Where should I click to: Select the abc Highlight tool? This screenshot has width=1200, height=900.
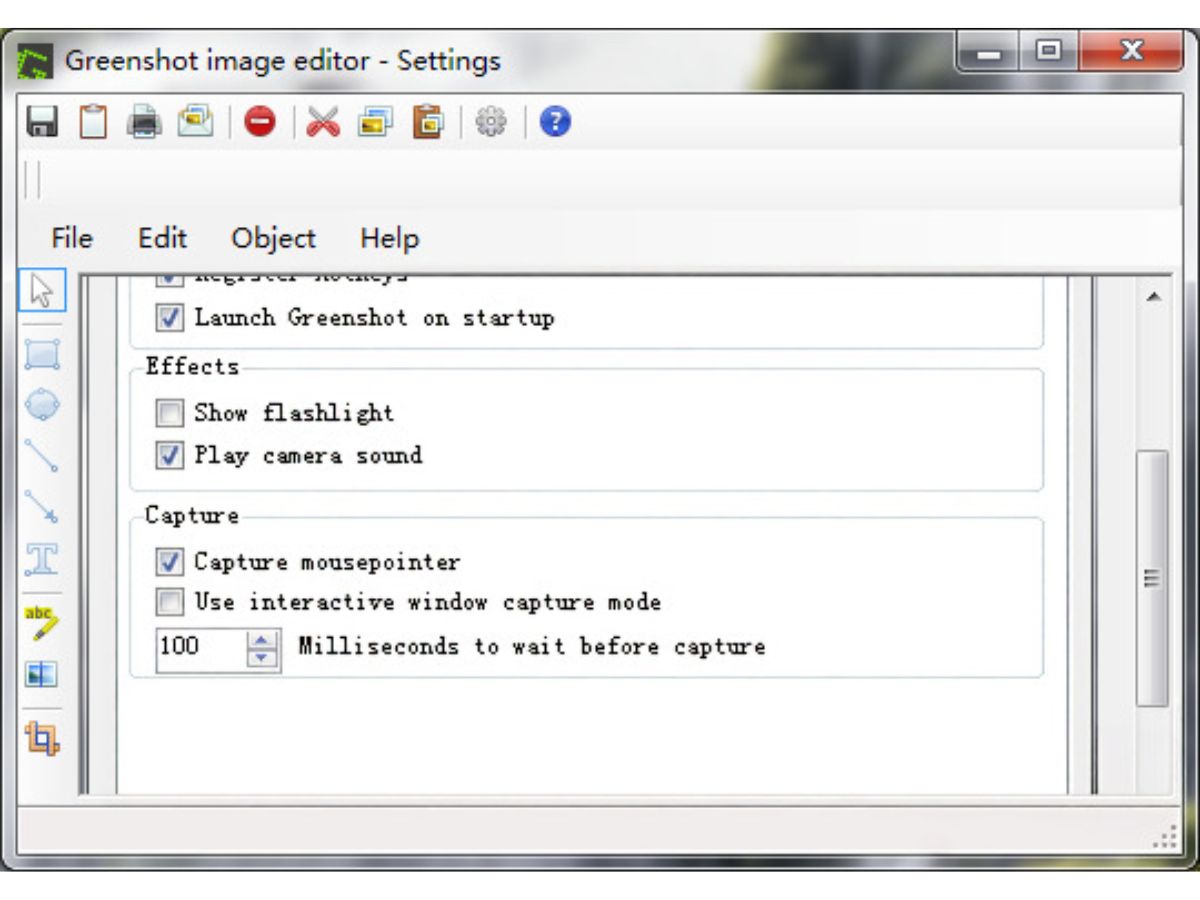[42, 622]
